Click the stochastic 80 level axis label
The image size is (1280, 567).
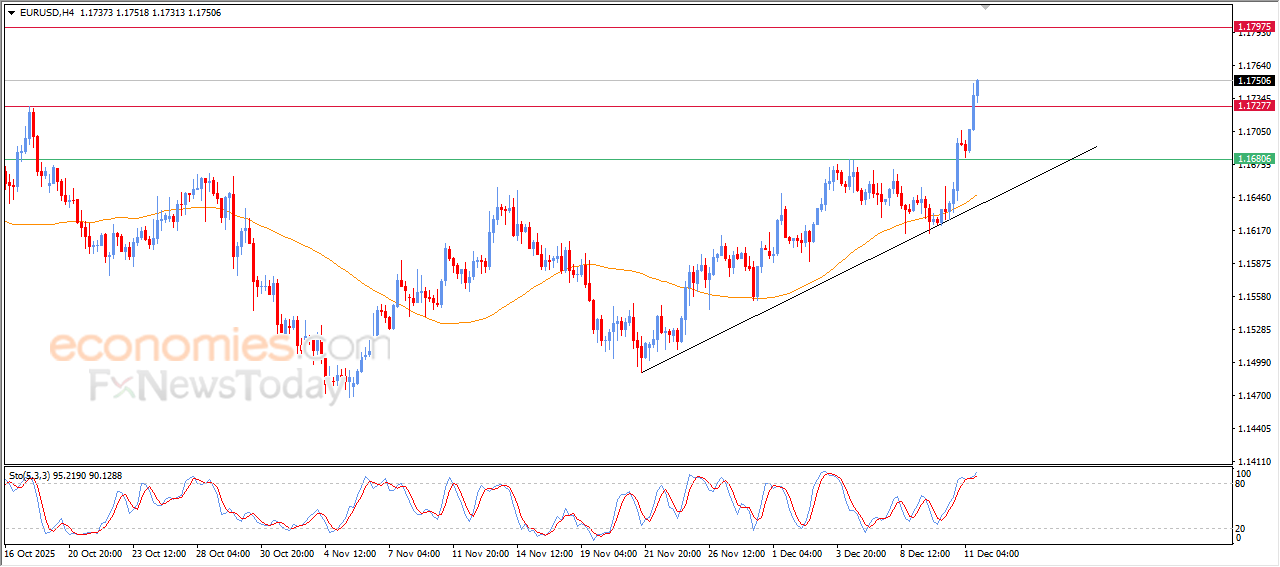(x=1241, y=484)
